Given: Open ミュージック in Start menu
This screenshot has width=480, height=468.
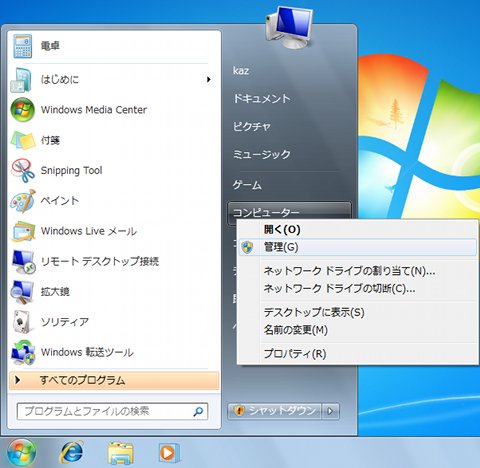Looking at the screenshot, I should pyautogui.click(x=262, y=154).
